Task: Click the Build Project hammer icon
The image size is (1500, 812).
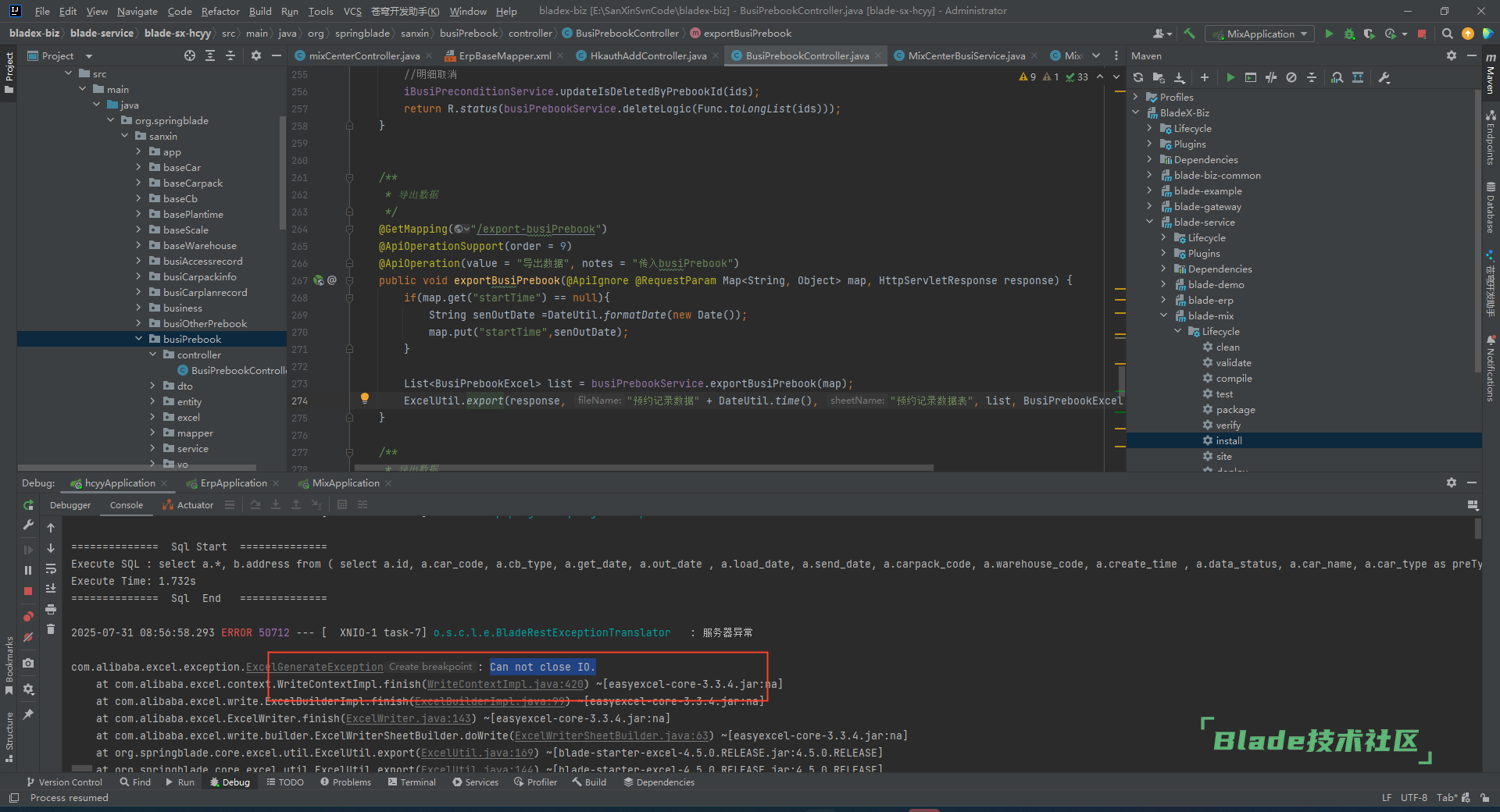Action: point(1189,34)
